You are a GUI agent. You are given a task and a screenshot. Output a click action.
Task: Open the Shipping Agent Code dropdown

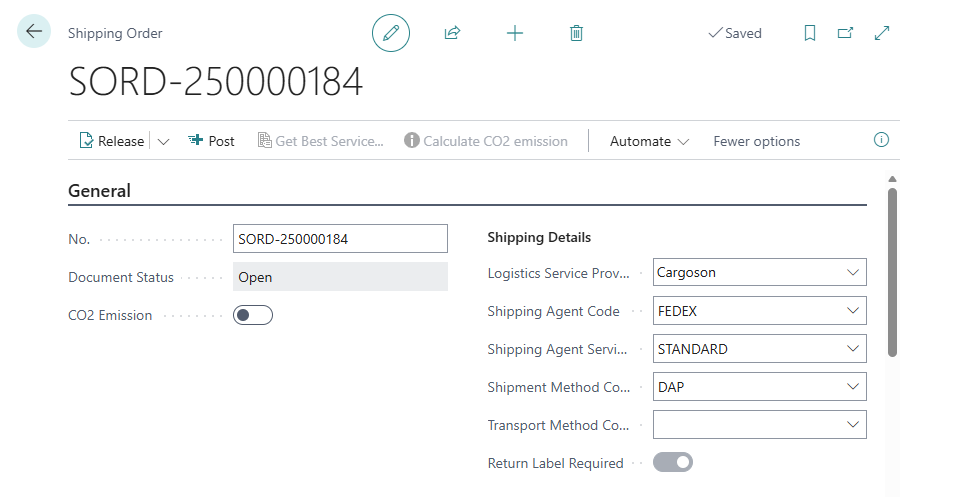coord(852,311)
